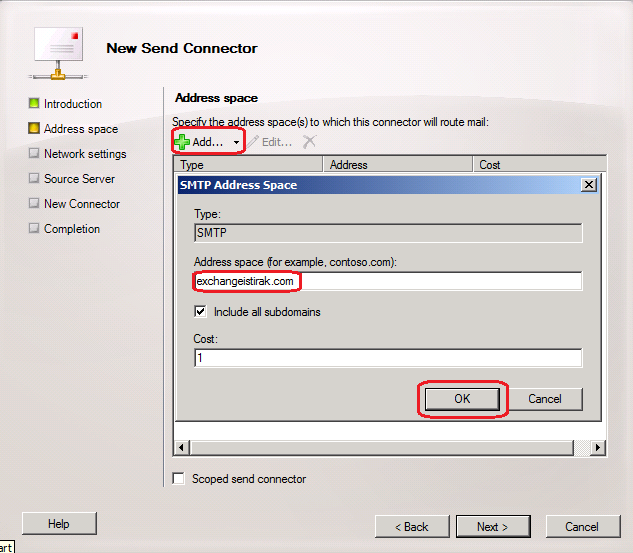Viewport: 633px width, 553px height.
Task: Toggle Include all subdomains checkbox
Action: tap(200, 312)
